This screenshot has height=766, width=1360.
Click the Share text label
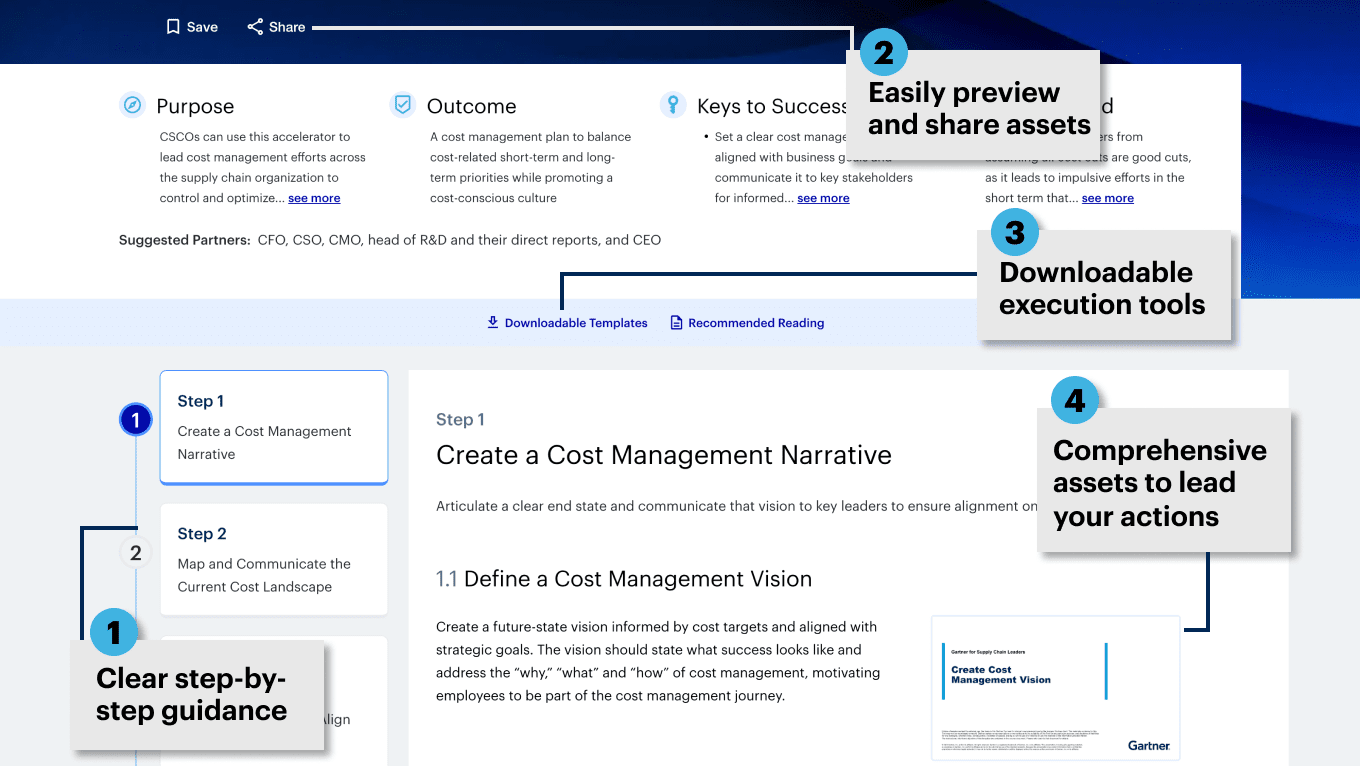(287, 27)
